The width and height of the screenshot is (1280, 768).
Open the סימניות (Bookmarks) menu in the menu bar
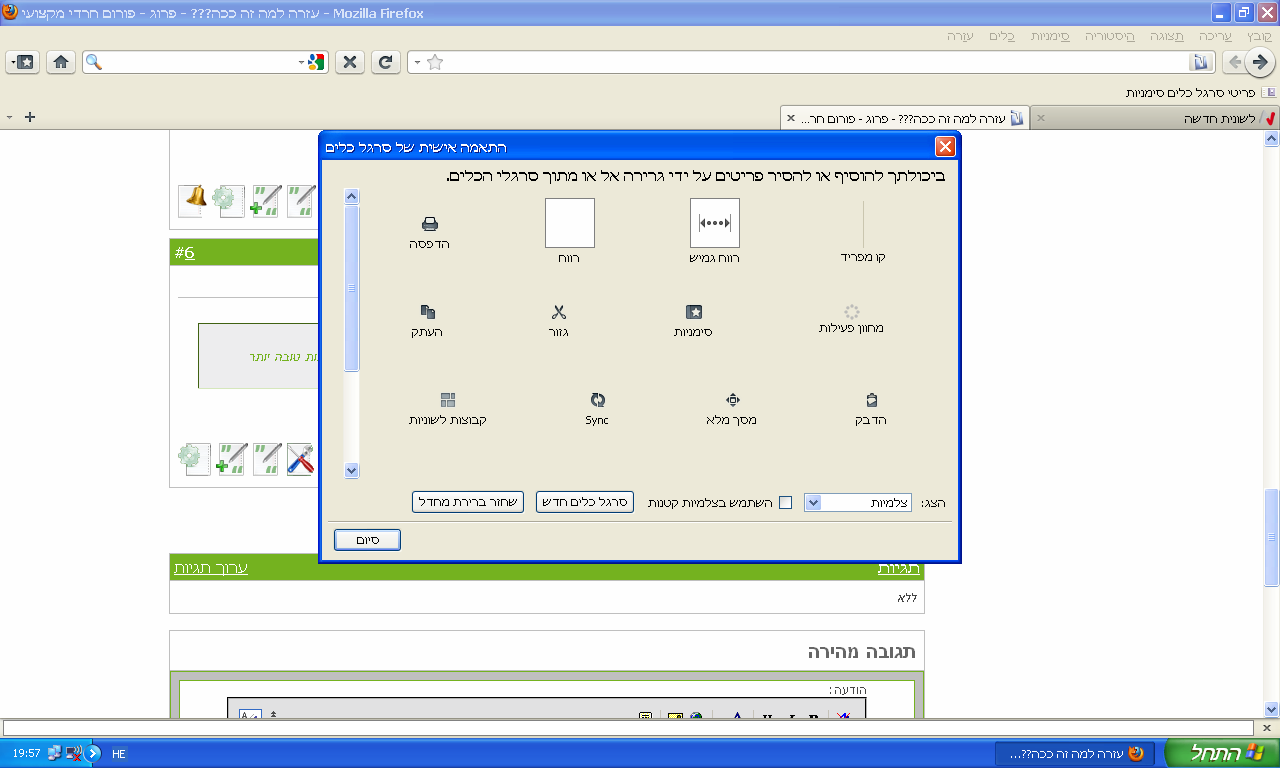coord(1051,36)
